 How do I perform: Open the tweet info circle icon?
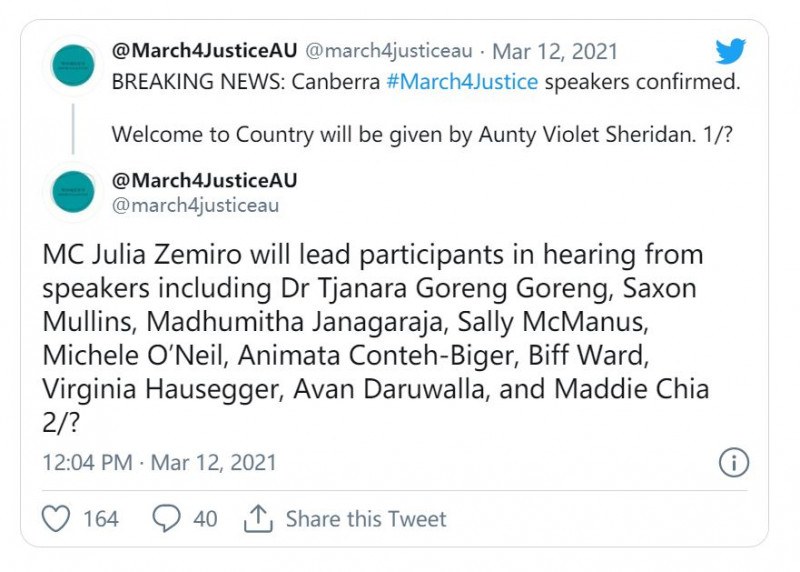734,463
